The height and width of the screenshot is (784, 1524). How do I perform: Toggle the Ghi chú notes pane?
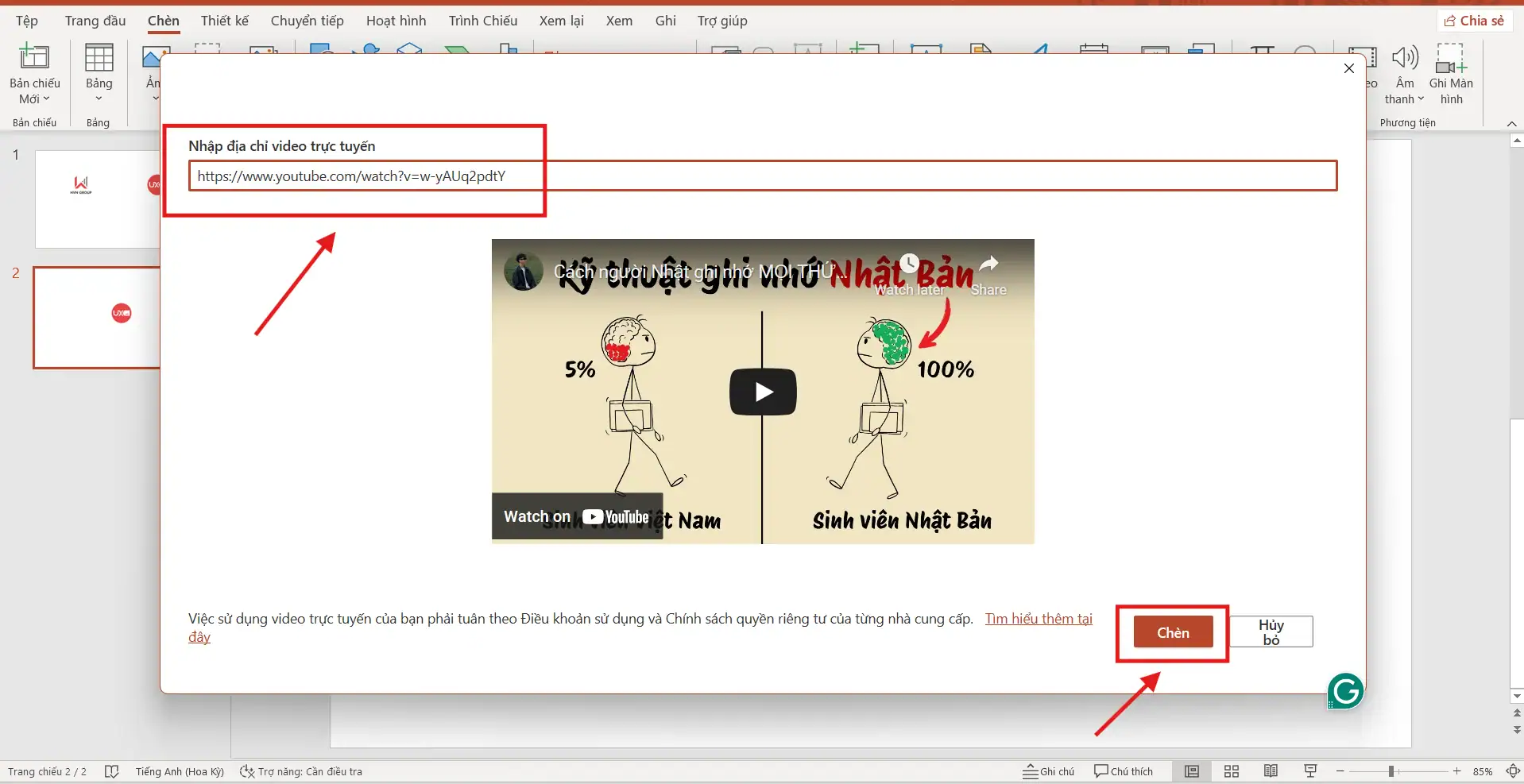(x=1048, y=770)
